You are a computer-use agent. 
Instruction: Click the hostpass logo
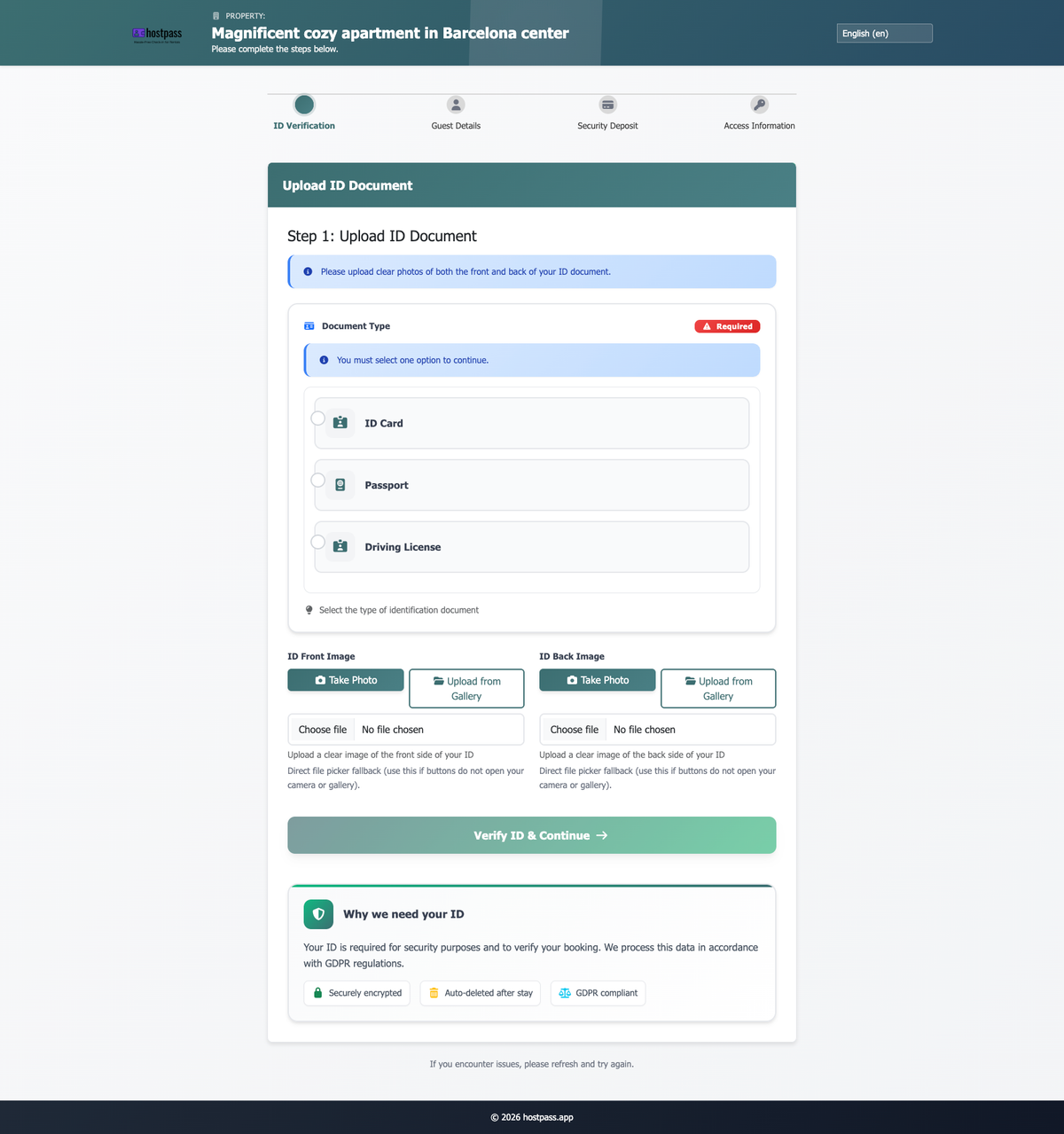[x=157, y=34]
